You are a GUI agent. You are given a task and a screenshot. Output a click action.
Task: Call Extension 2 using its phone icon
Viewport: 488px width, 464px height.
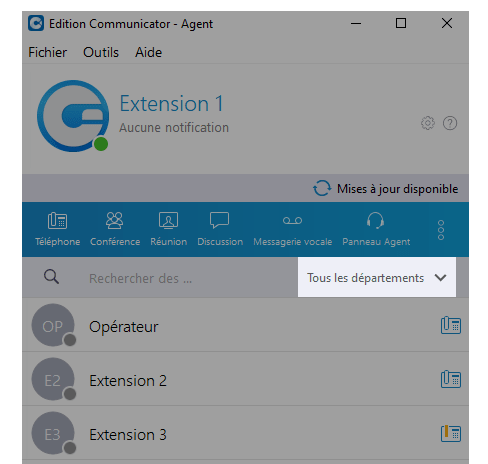(451, 379)
